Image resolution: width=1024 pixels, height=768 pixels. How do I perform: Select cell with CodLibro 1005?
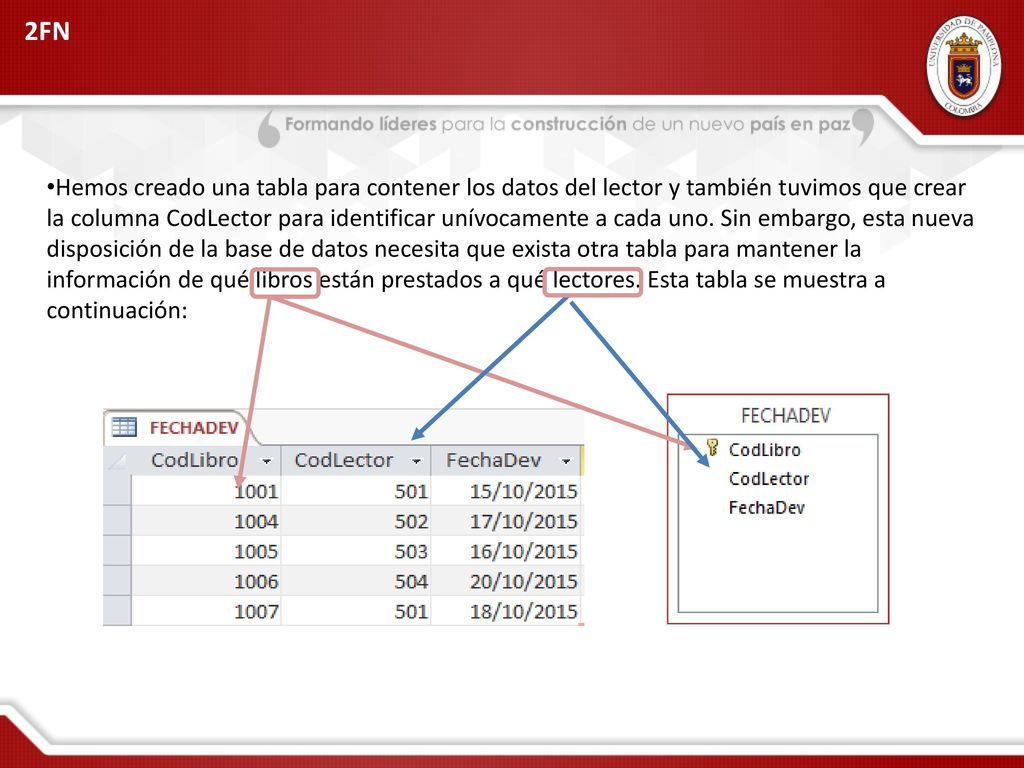206,551
